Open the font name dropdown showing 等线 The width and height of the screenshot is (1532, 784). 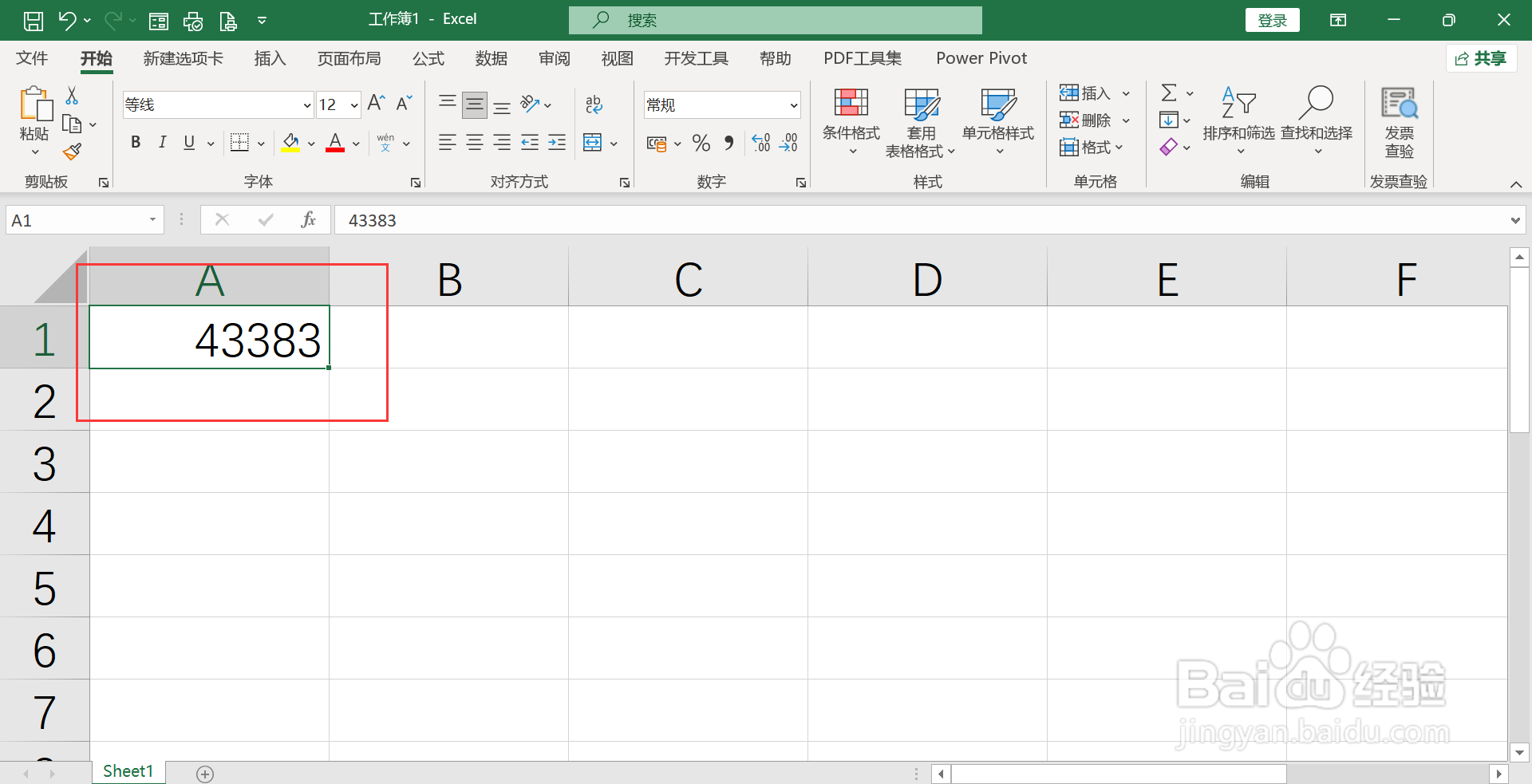click(307, 104)
